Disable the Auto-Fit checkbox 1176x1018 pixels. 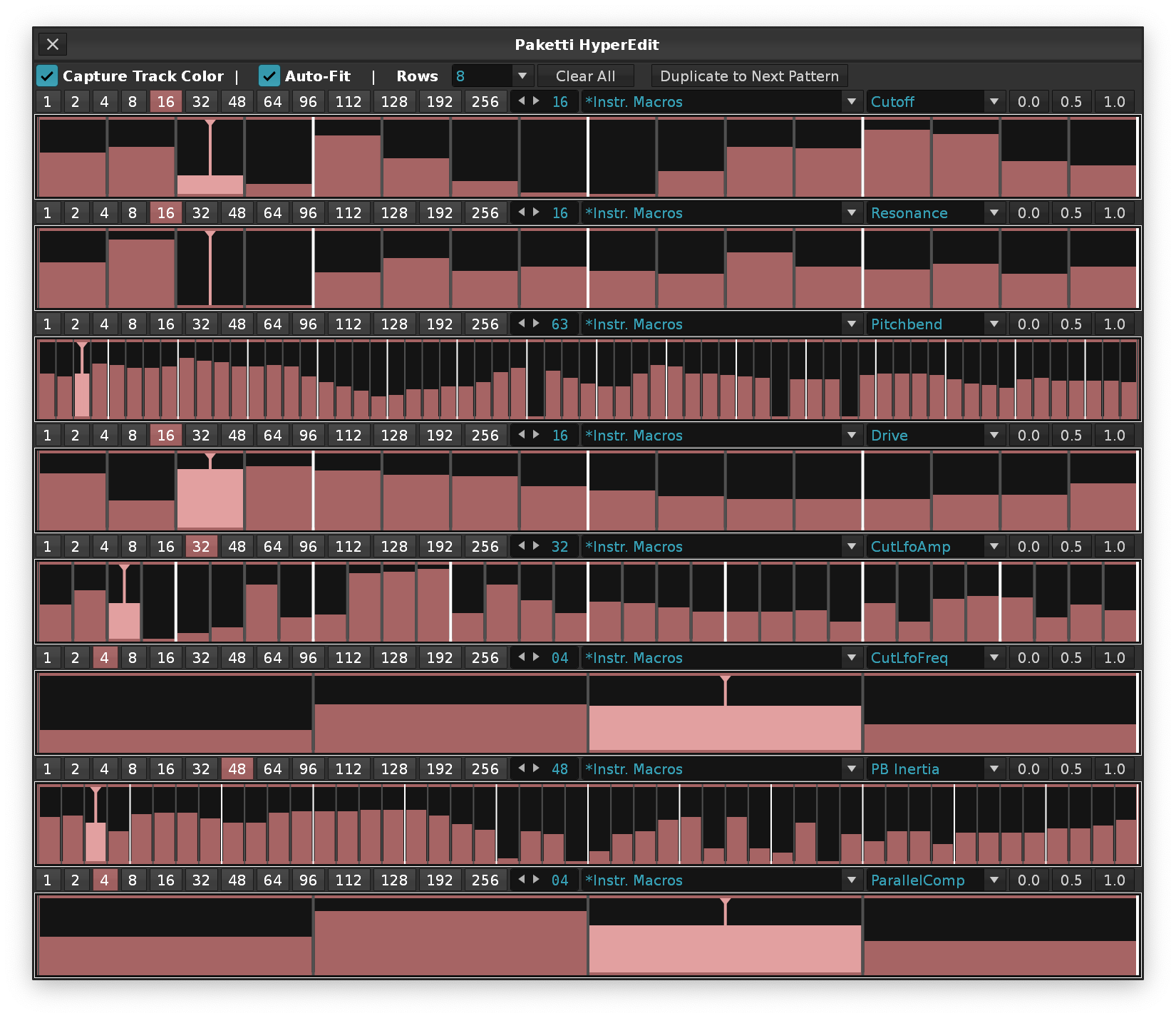pyautogui.click(x=269, y=76)
